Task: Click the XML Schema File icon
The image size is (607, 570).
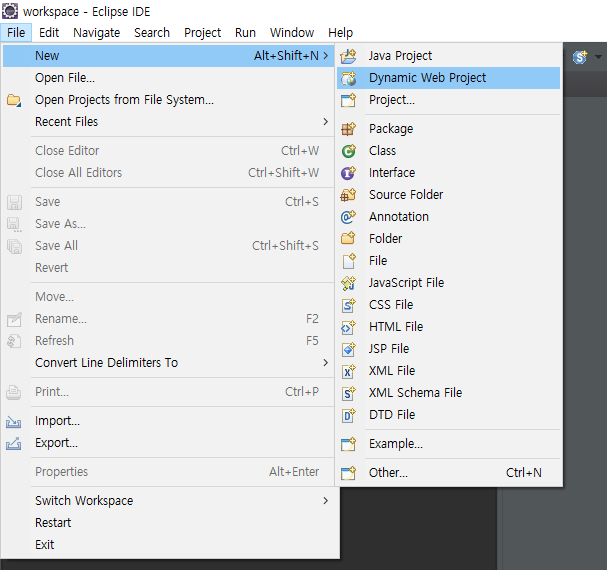Action: click(348, 393)
